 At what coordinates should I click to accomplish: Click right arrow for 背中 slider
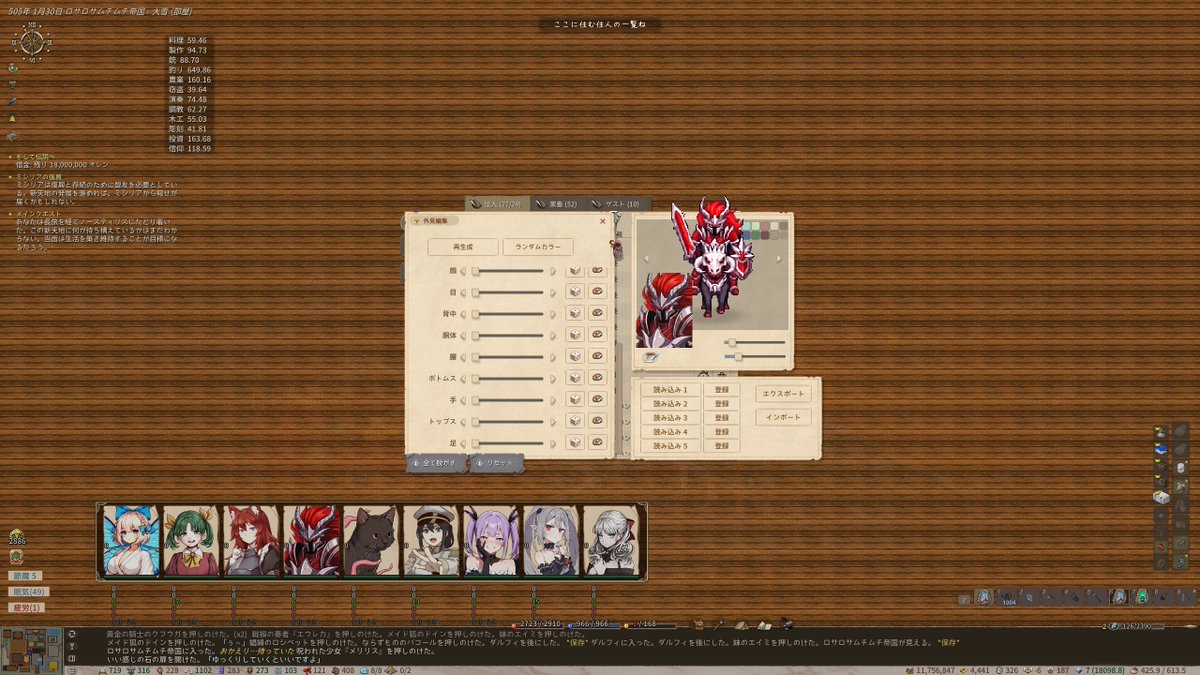point(553,313)
